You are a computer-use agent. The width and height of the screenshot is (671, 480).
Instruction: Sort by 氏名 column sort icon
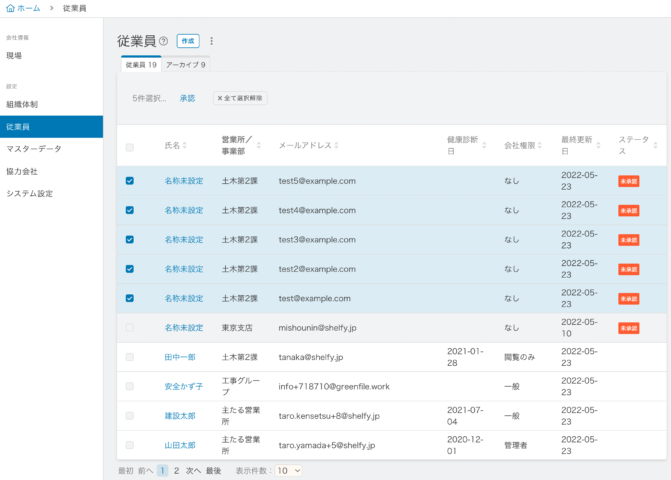click(x=185, y=146)
